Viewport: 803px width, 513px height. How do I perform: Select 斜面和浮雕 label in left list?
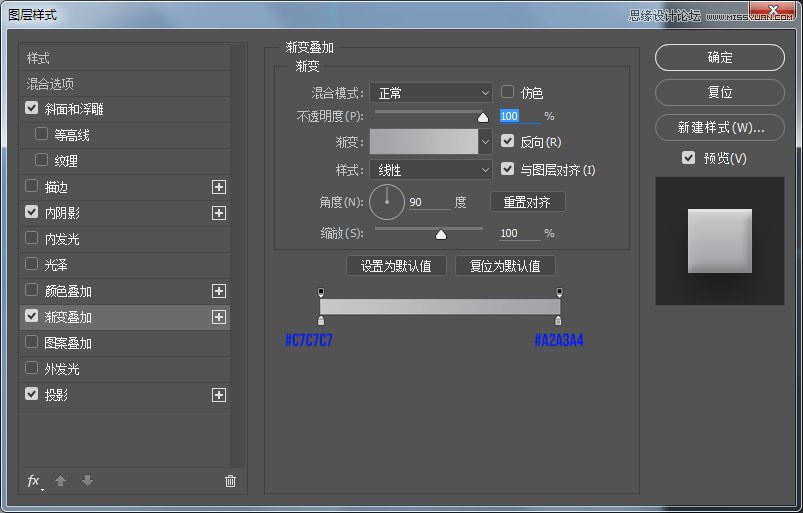click(x=74, y=109)
